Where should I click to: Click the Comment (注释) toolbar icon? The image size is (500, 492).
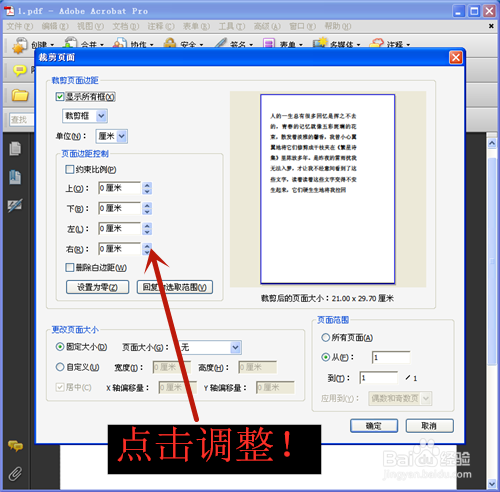tap(377, 43)
